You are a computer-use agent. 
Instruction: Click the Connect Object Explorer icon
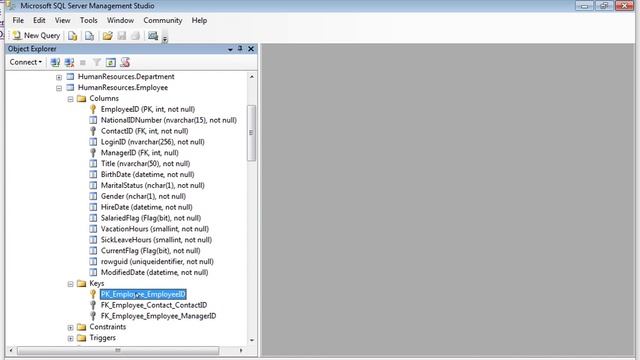click(55, 62)
